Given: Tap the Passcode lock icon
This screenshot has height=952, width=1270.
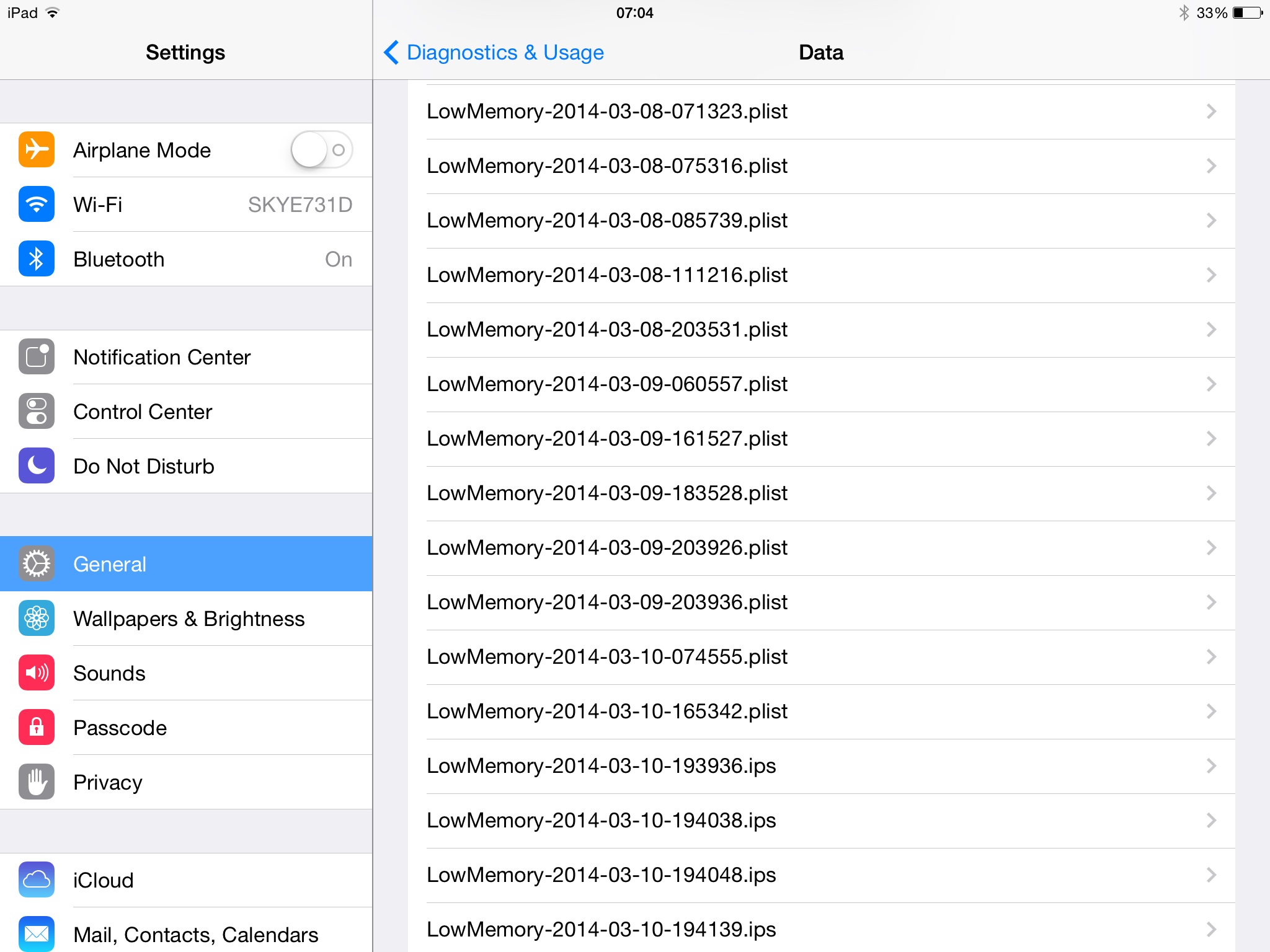Looking at the screenshot, I should tap(37, 728).
